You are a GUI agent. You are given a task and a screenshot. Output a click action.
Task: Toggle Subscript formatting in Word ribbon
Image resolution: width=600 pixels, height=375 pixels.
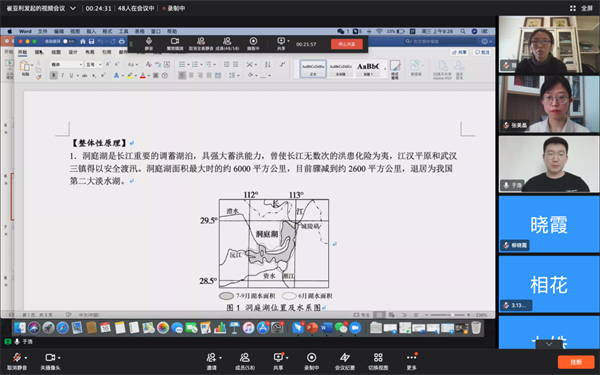(94, 75)
